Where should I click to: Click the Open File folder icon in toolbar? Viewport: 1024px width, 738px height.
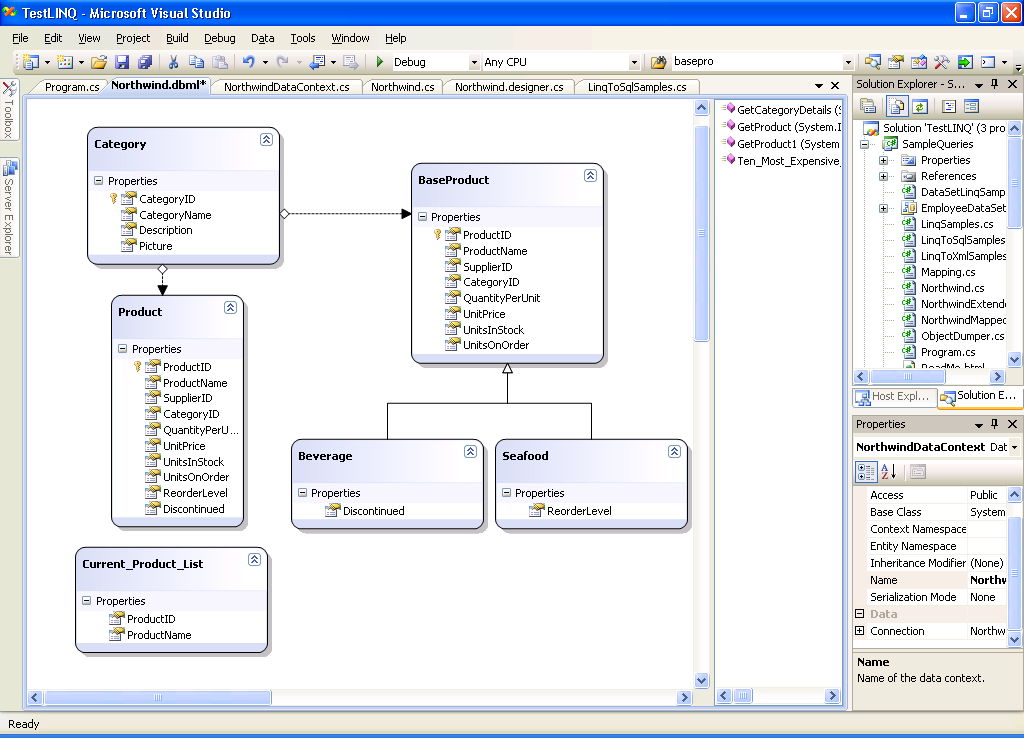tap(99, 62)
